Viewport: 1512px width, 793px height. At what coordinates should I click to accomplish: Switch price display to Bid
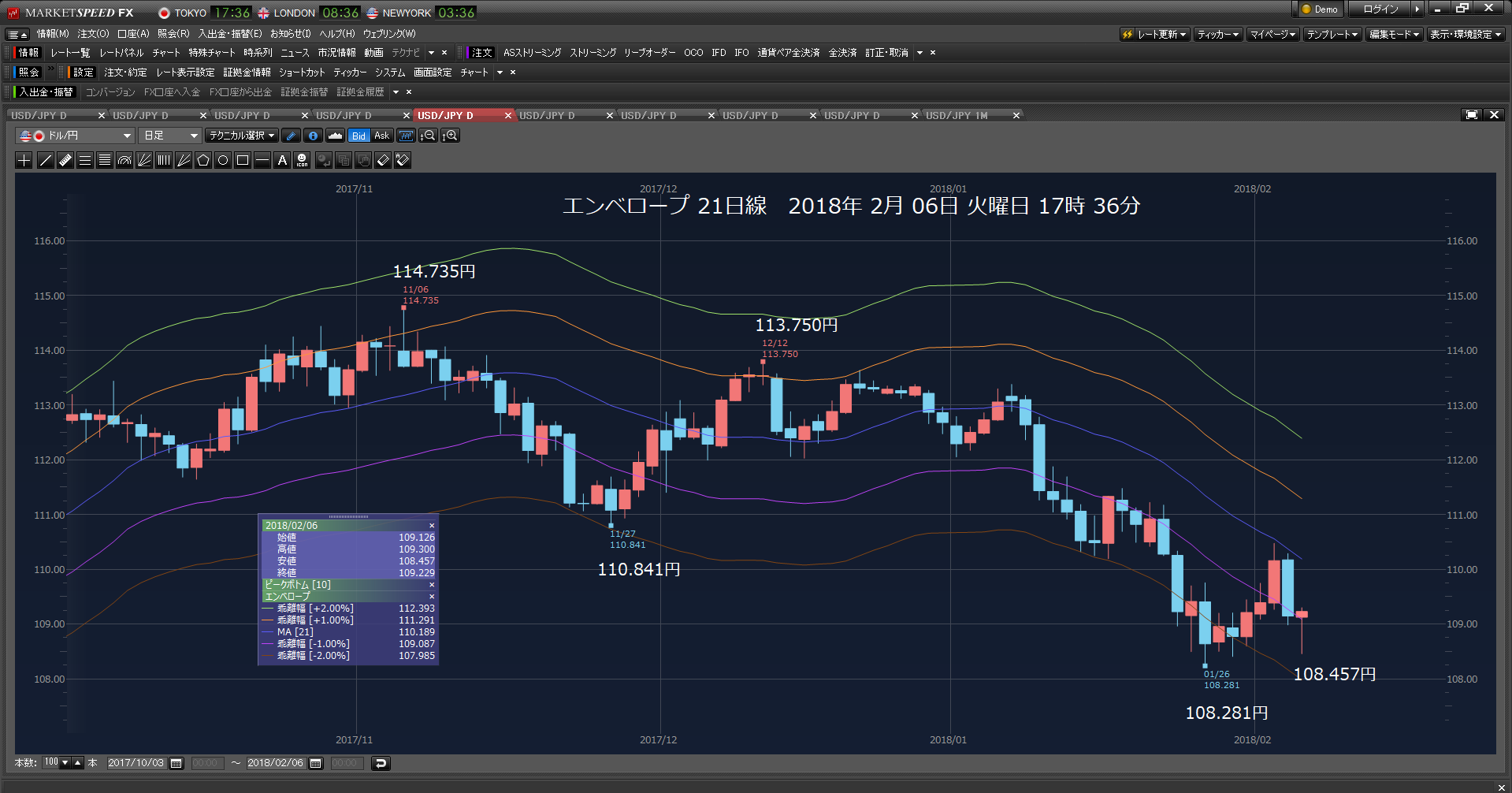point(358,136)
